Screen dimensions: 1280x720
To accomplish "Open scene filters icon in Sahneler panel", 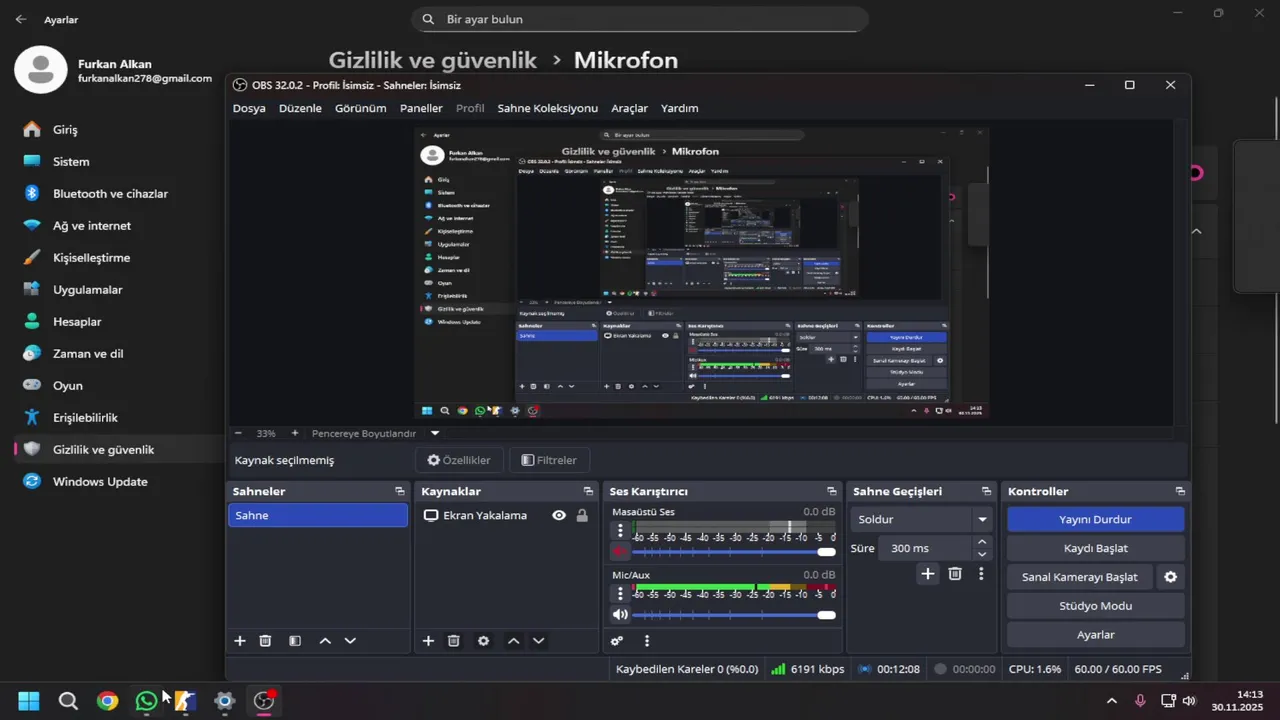I will point(295,641).
